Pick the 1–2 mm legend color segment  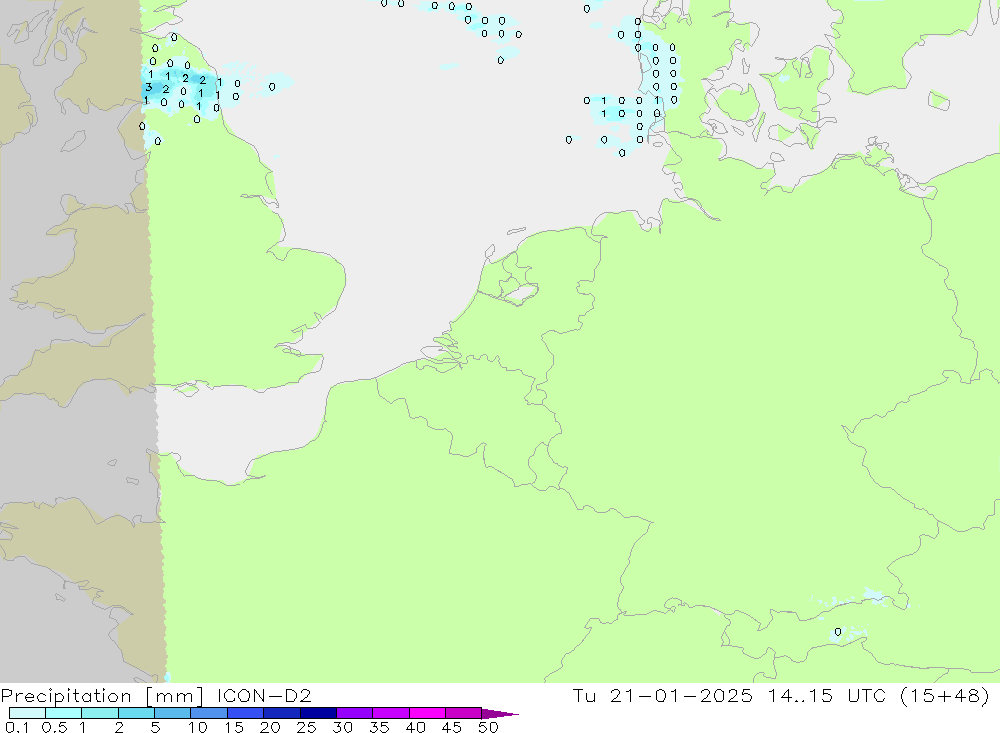coord(99,713)
